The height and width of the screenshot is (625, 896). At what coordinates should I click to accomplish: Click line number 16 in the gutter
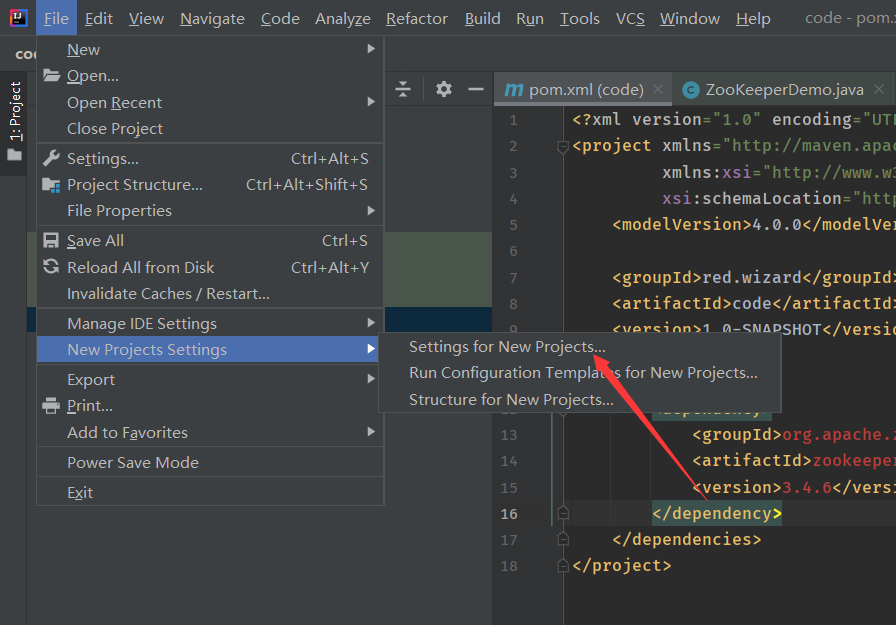click(509, 514)
